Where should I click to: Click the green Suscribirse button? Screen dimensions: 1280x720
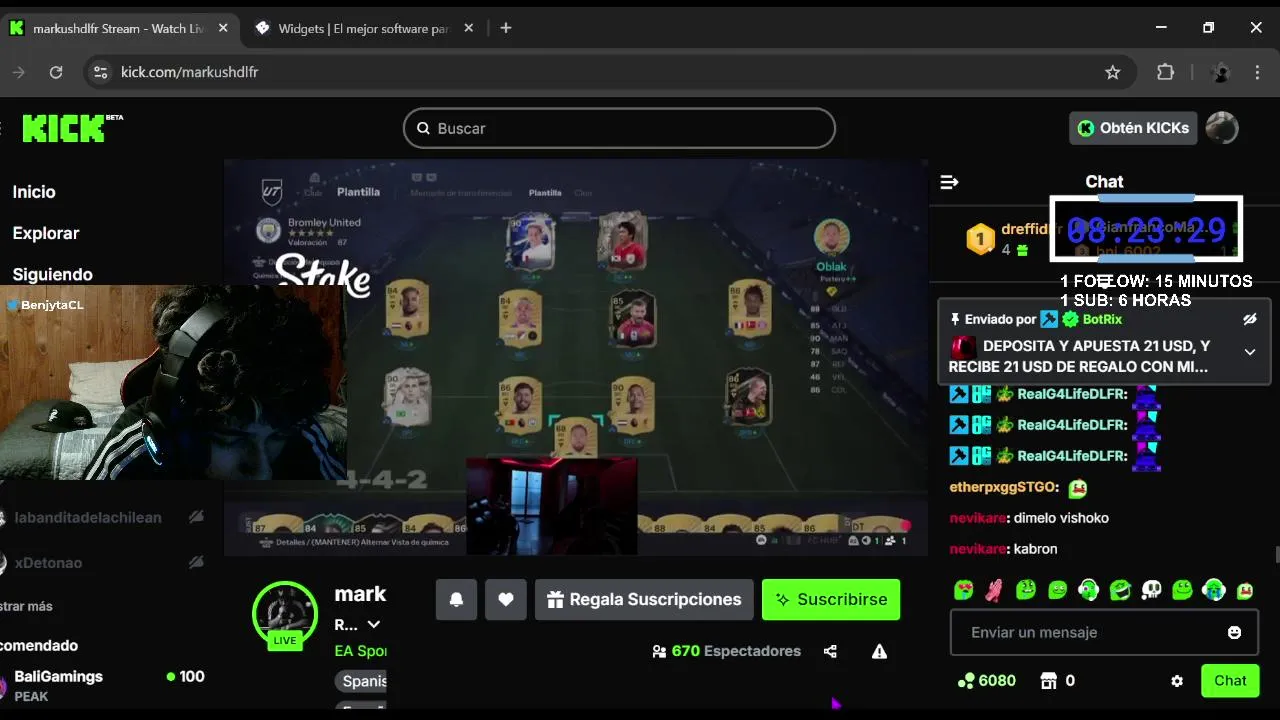831,600
